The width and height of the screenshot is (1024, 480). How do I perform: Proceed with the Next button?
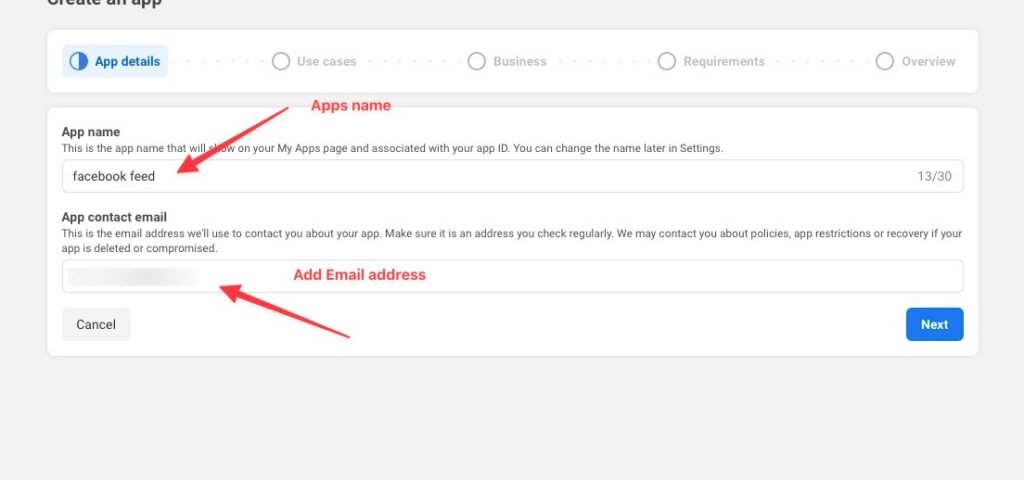coord(935,325)
